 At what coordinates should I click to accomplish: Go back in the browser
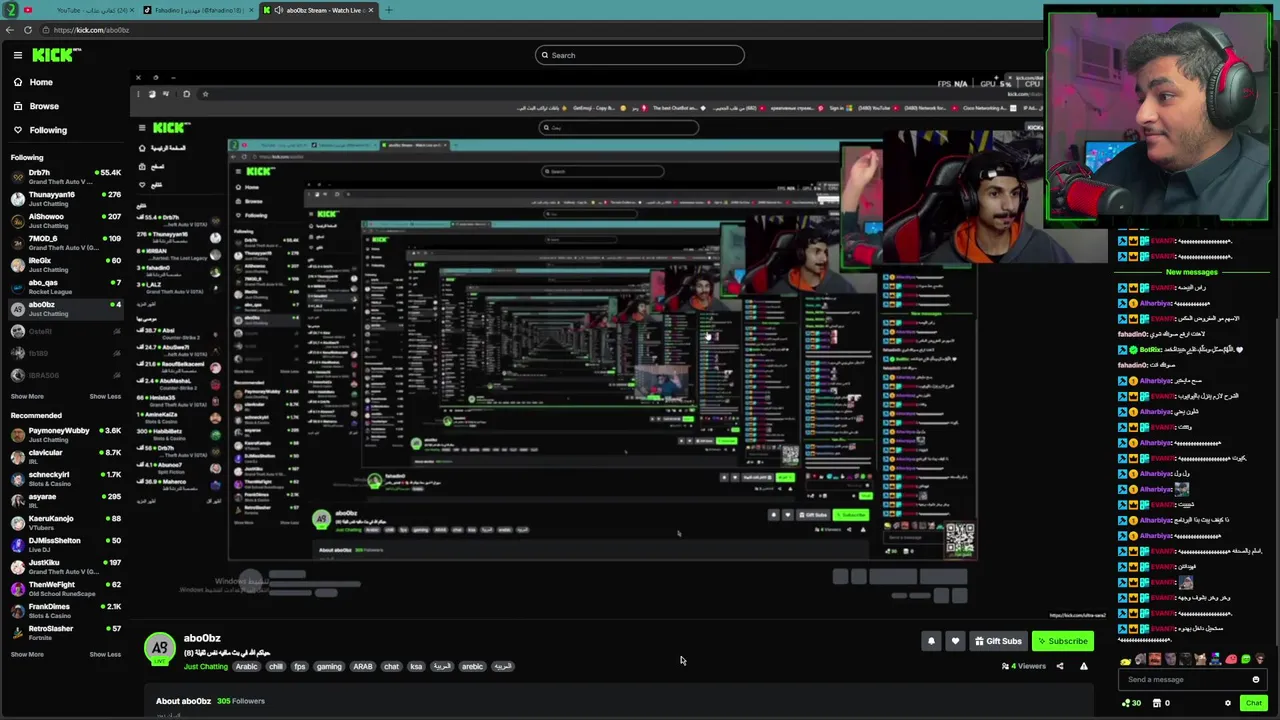10,30
